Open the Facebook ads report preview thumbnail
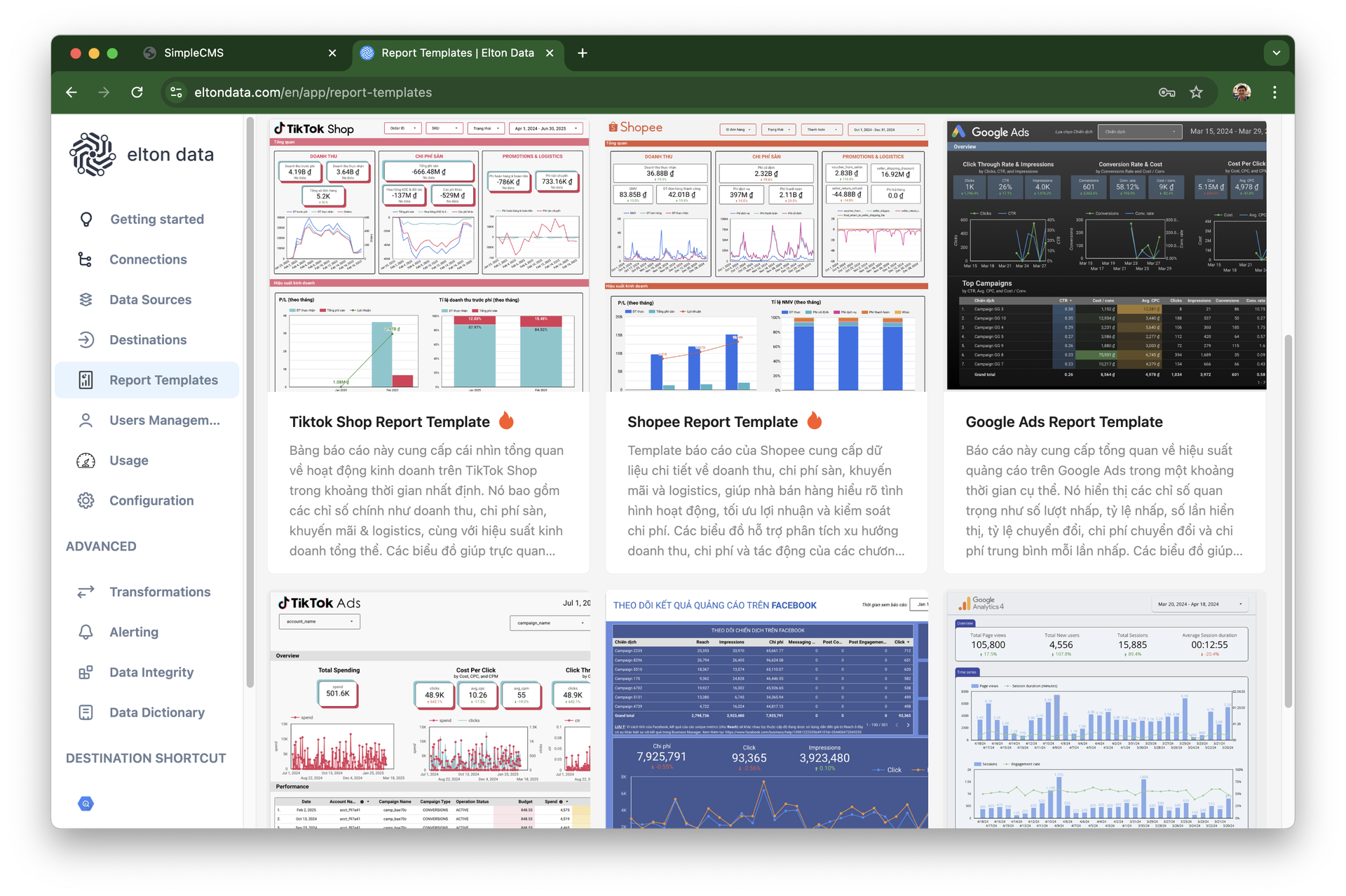 coord(767,710)
